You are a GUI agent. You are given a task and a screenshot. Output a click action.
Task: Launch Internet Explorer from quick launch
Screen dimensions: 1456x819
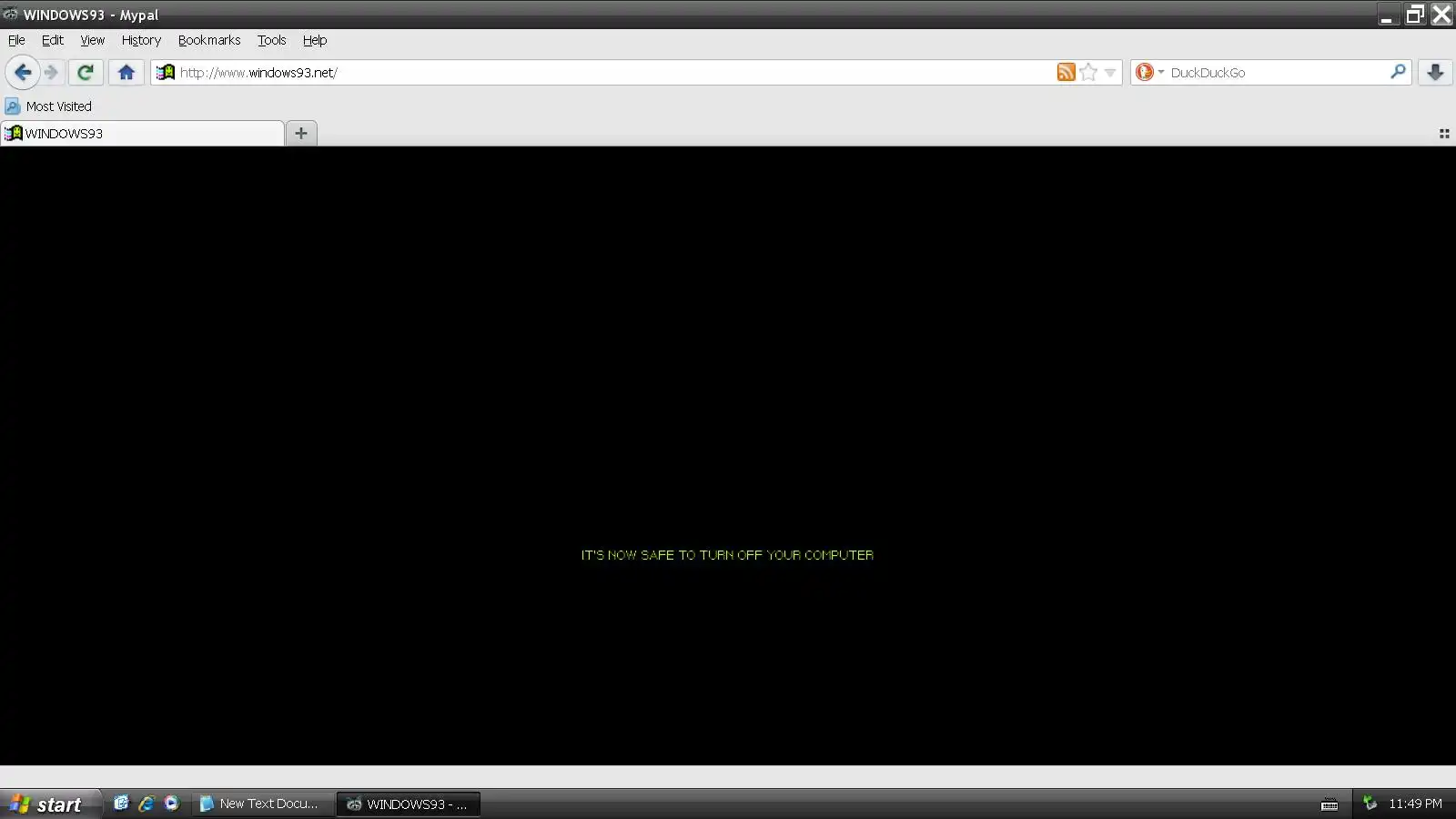click(147, 804)
